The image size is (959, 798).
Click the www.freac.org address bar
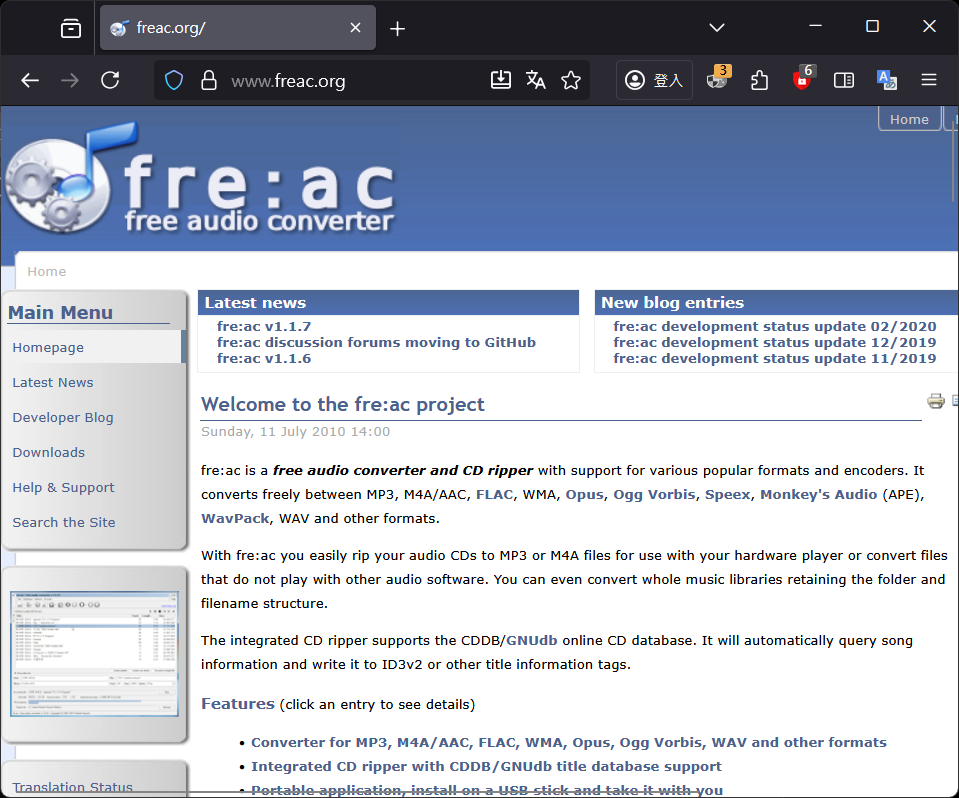(350, 81)
